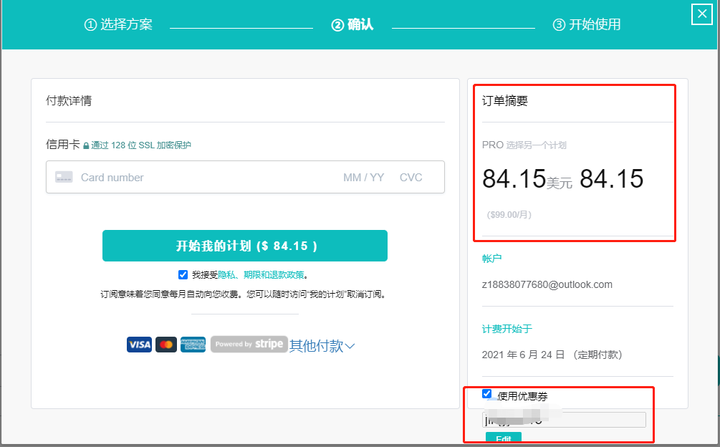Click the coupon code input field
Image resolution: width=720 pixels, height=447 pixels.
[564, 420]
